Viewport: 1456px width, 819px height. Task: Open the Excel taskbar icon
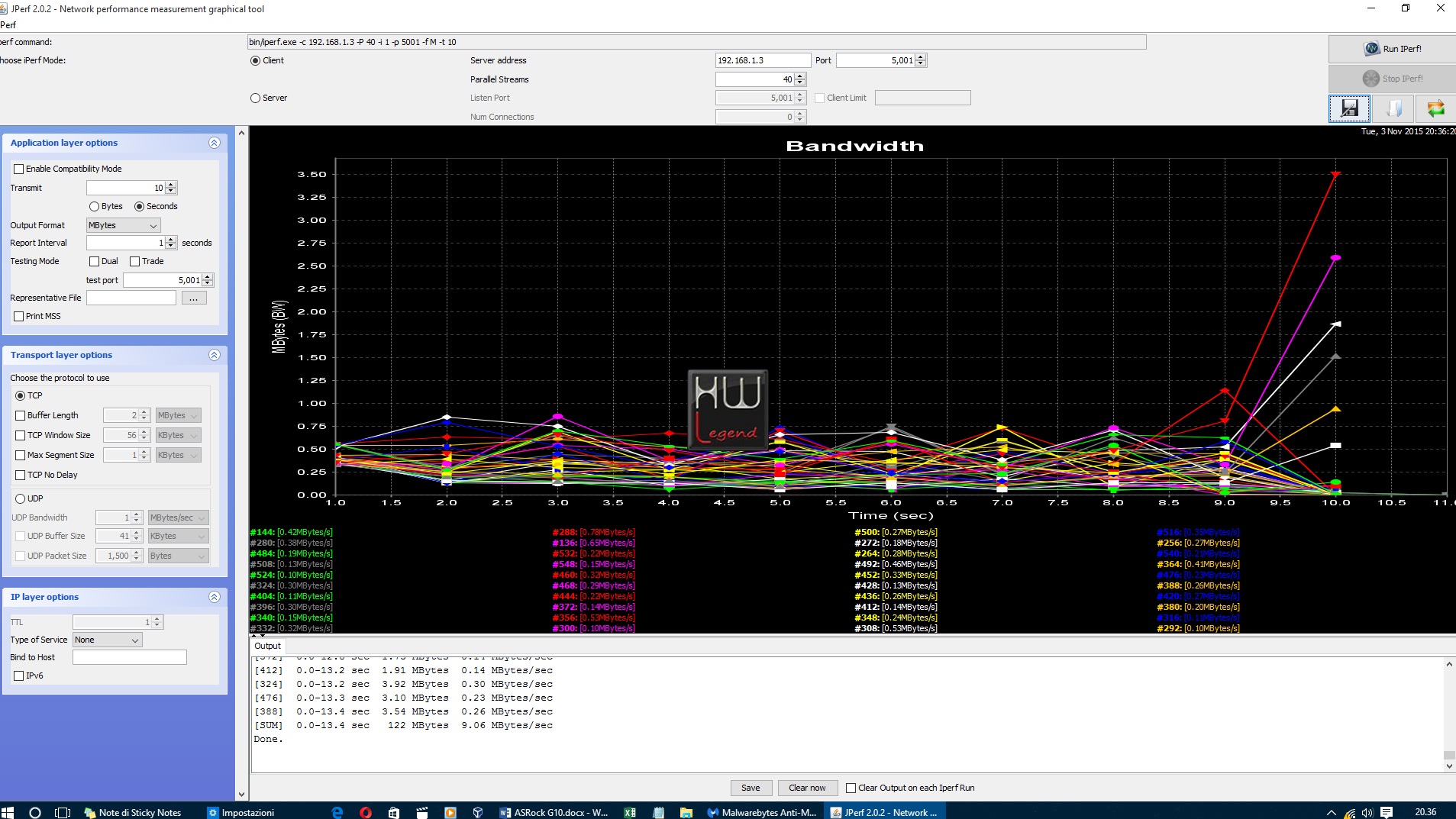coord(630,812)
